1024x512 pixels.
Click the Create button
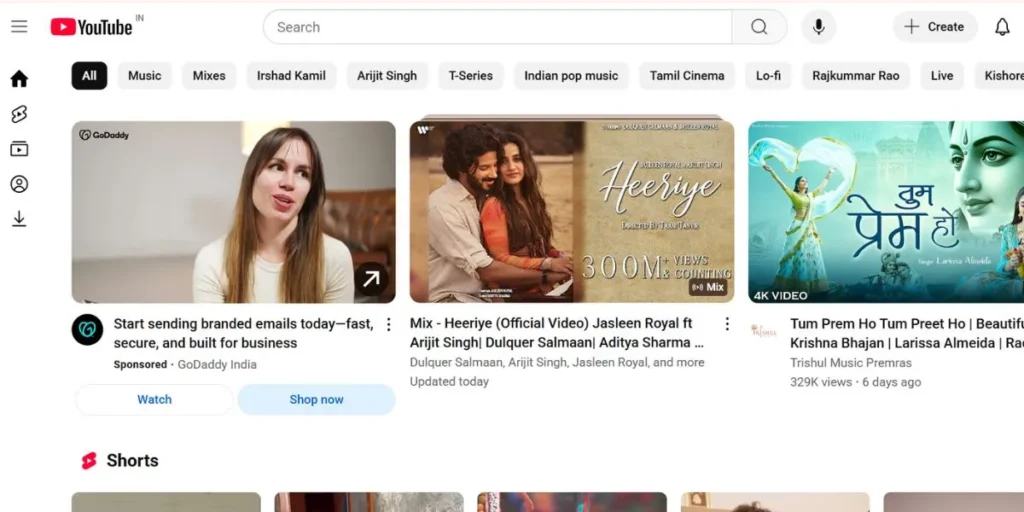click(935, 27)
